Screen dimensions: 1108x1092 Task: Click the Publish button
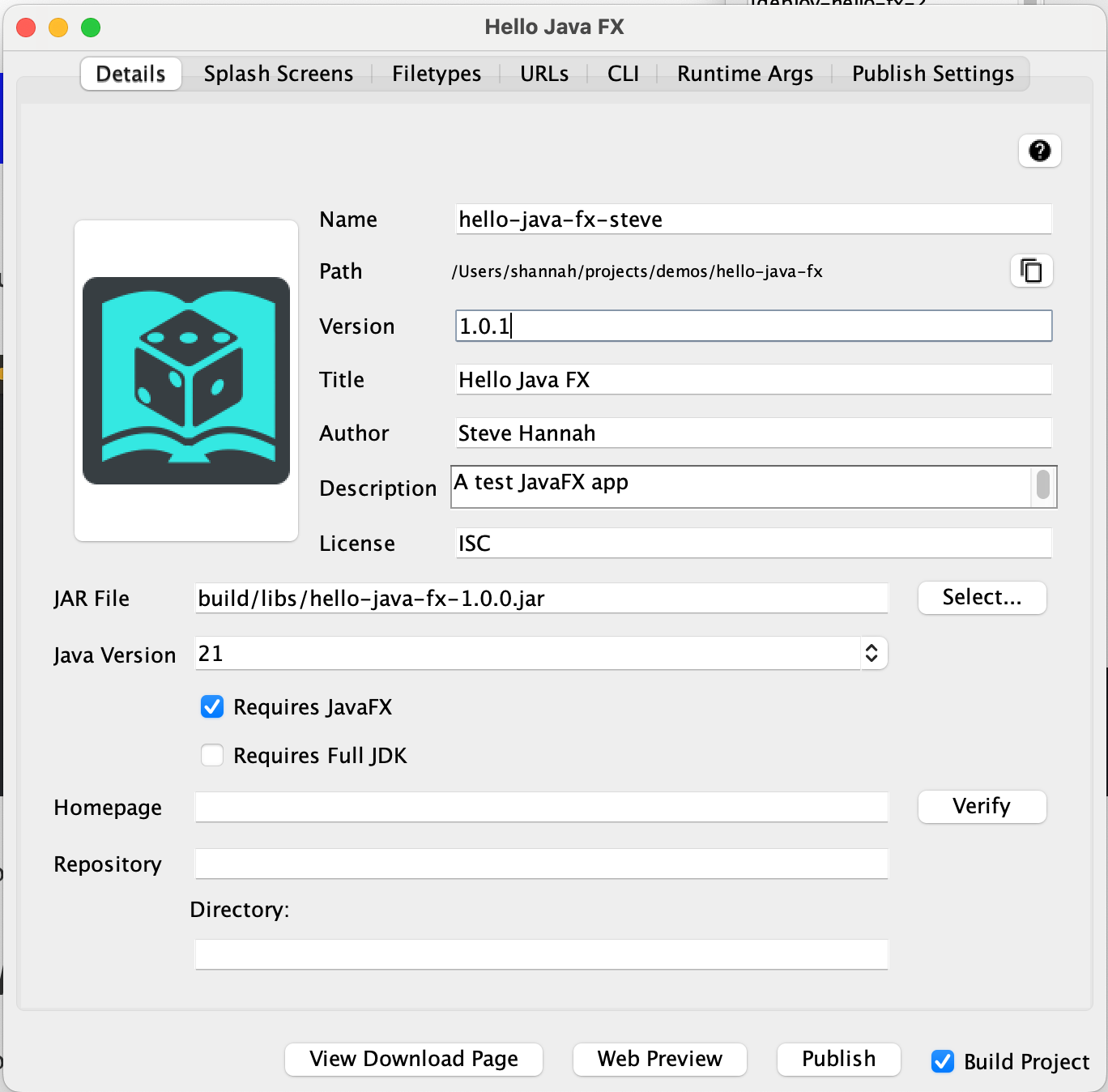[839, 1060]
